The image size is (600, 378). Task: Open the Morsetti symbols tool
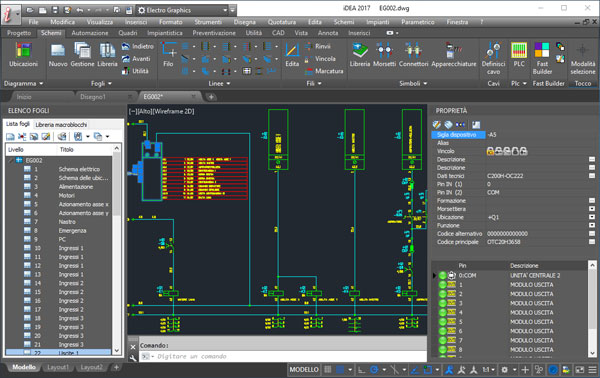coord(384,55)
